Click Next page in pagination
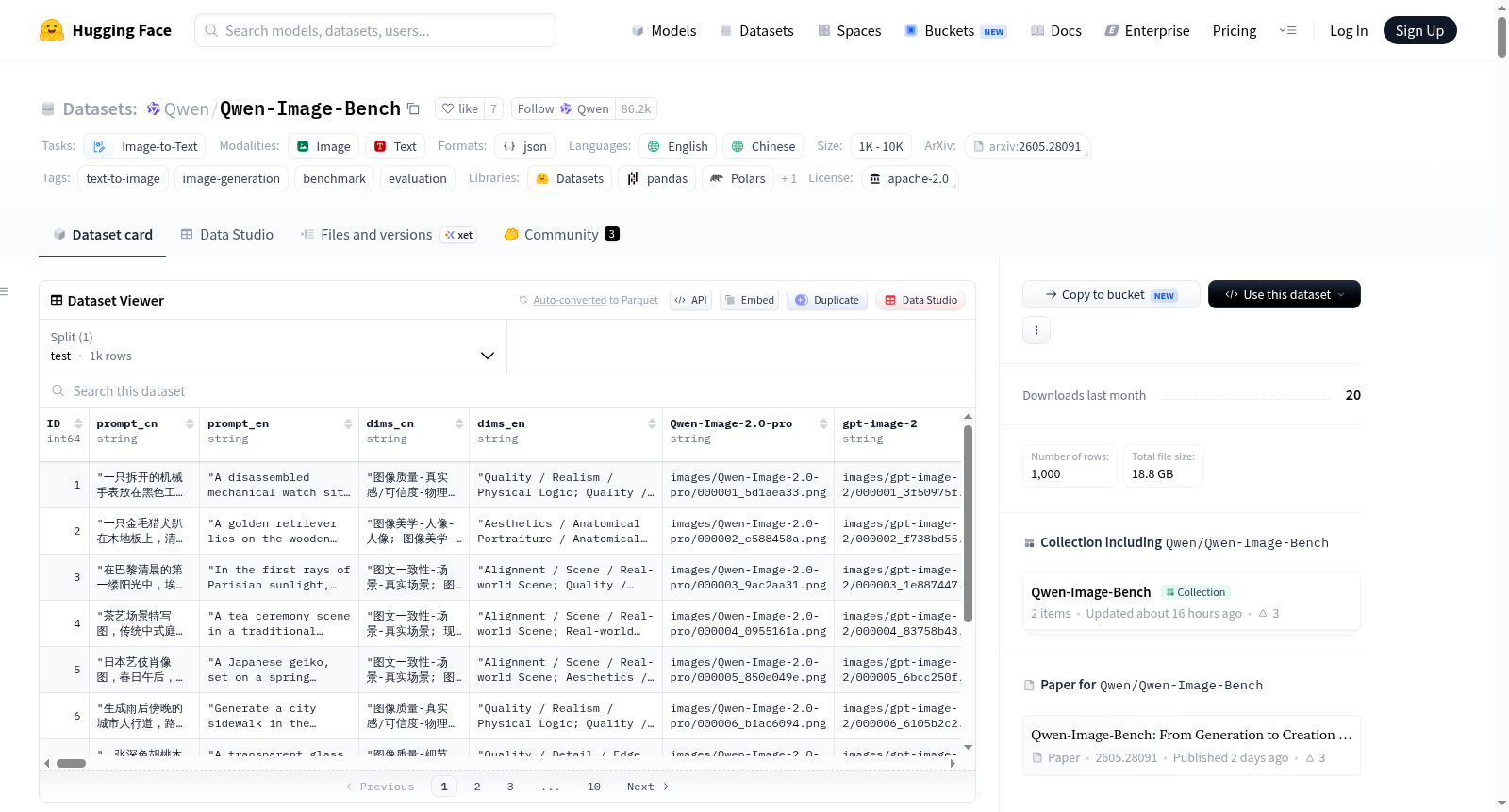Screen dimensions: 1509x812 point(648,787)
